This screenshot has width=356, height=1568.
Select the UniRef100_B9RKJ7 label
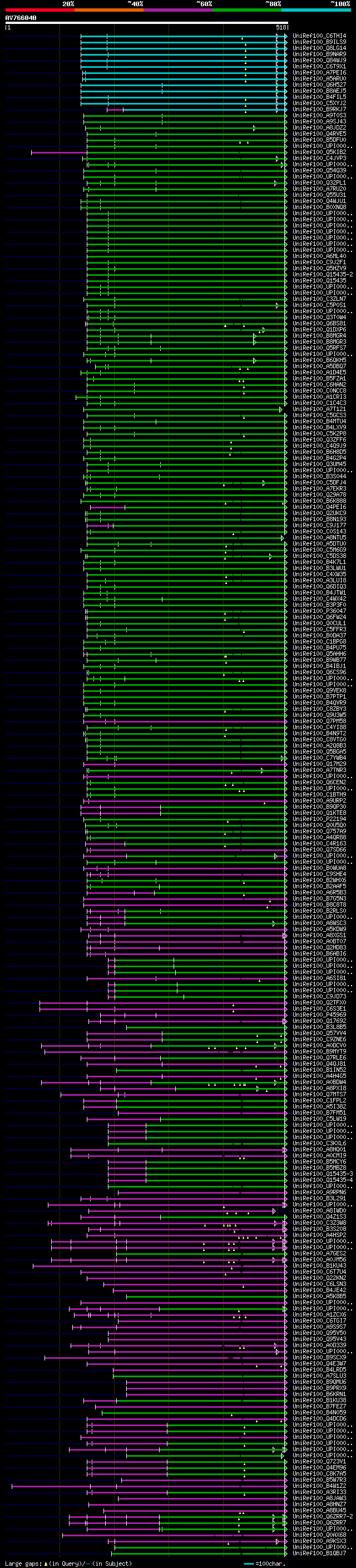click(x=319, y=109)
